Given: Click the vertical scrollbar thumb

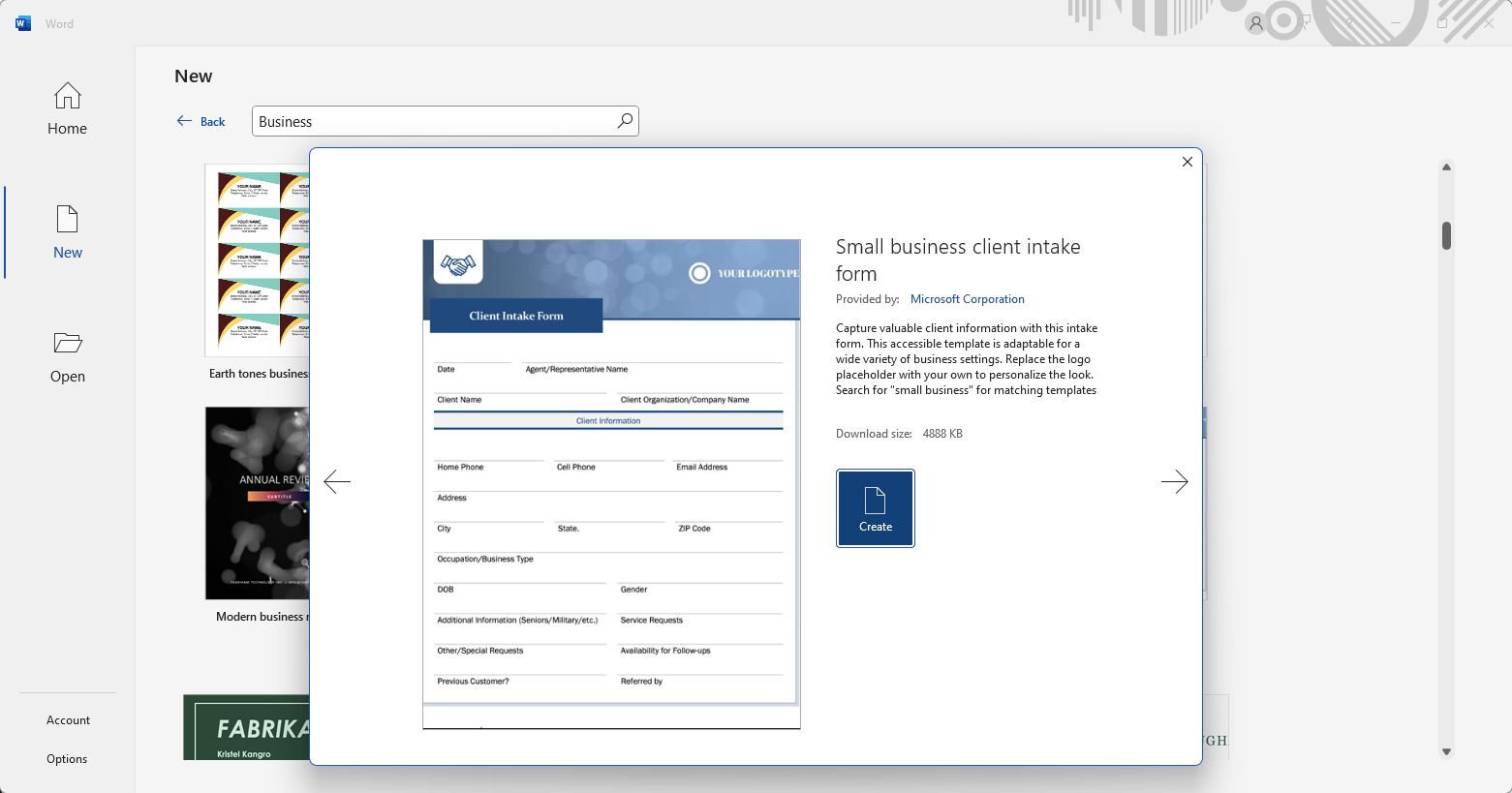Looking at the screenshot, I should pyautogui.click(x=1446, y=235).
